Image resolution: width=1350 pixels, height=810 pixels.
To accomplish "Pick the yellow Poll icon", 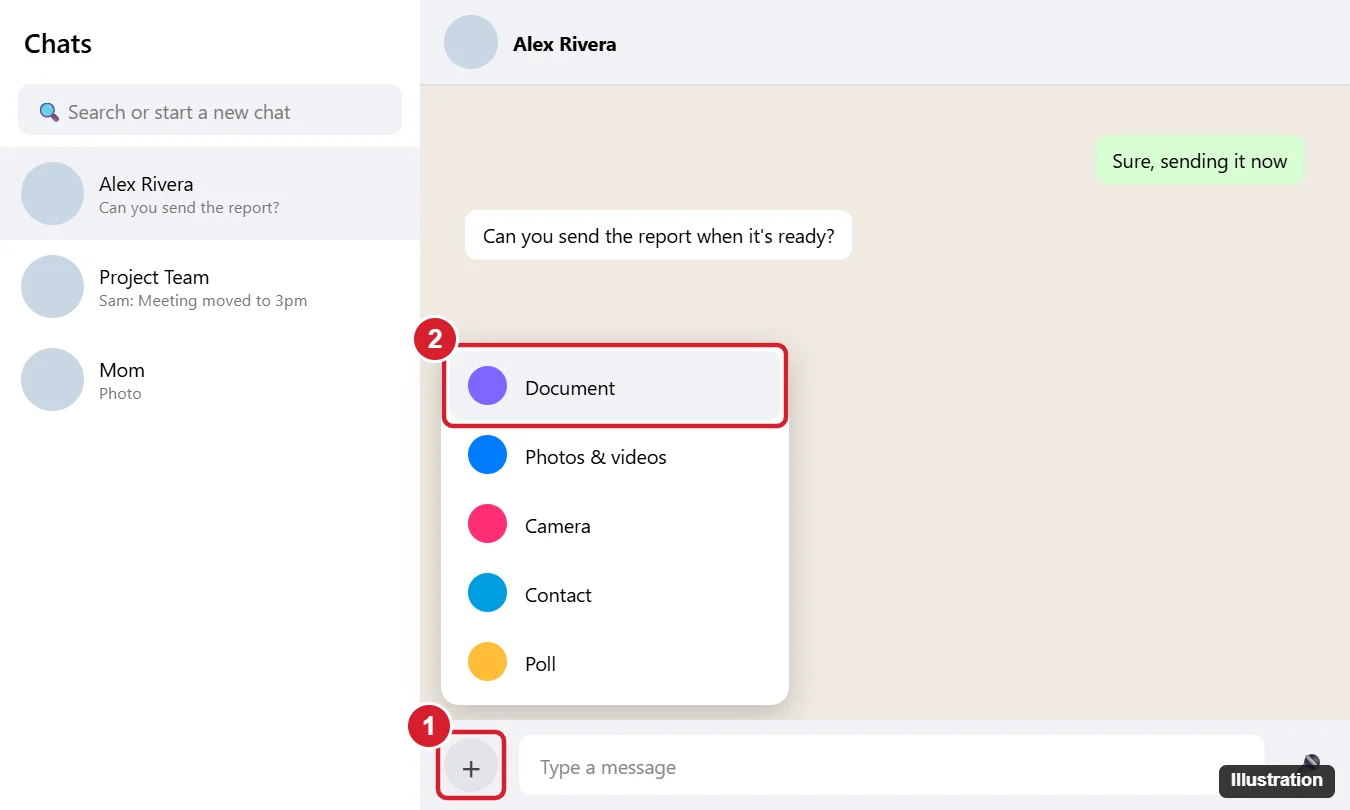I will [x=488, y=662].
